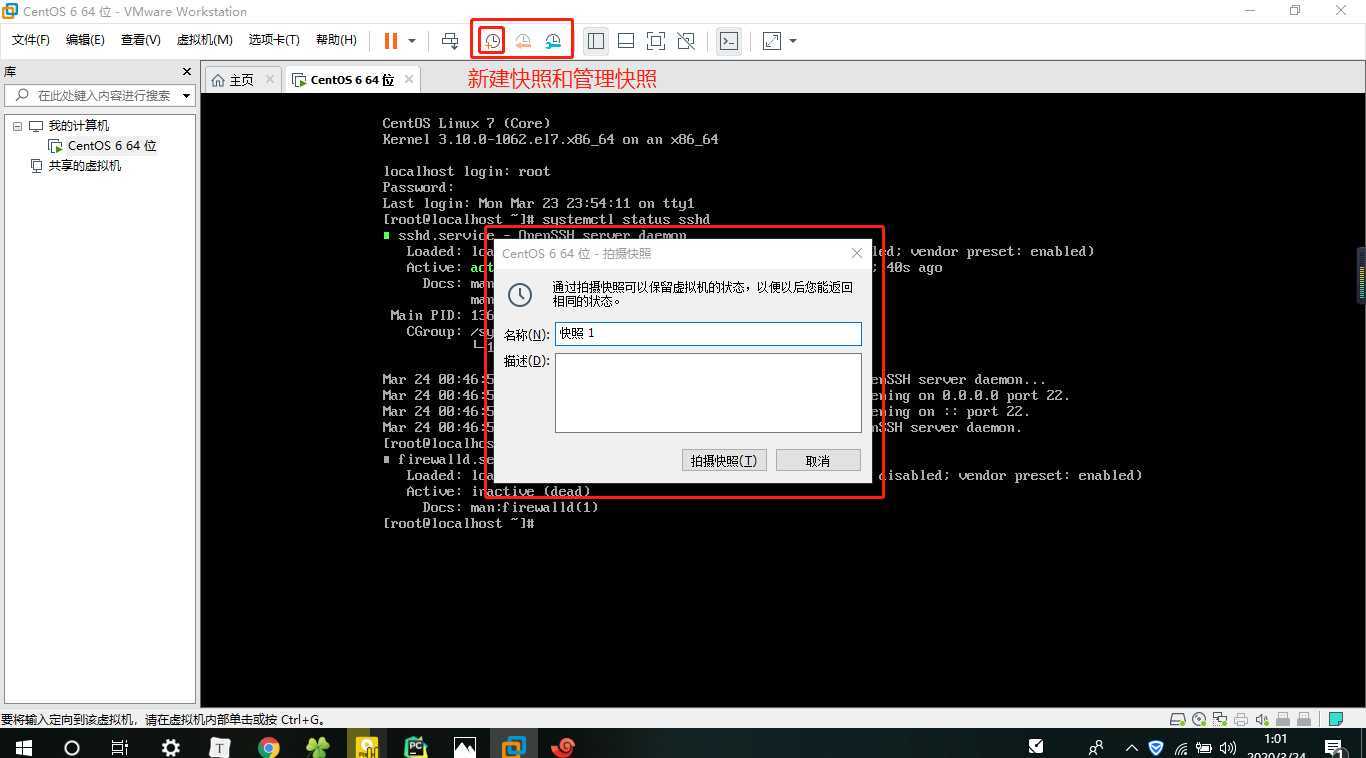
Task: Close the 拍摄快照 dialog with X
Action: (x=856, y=253)
